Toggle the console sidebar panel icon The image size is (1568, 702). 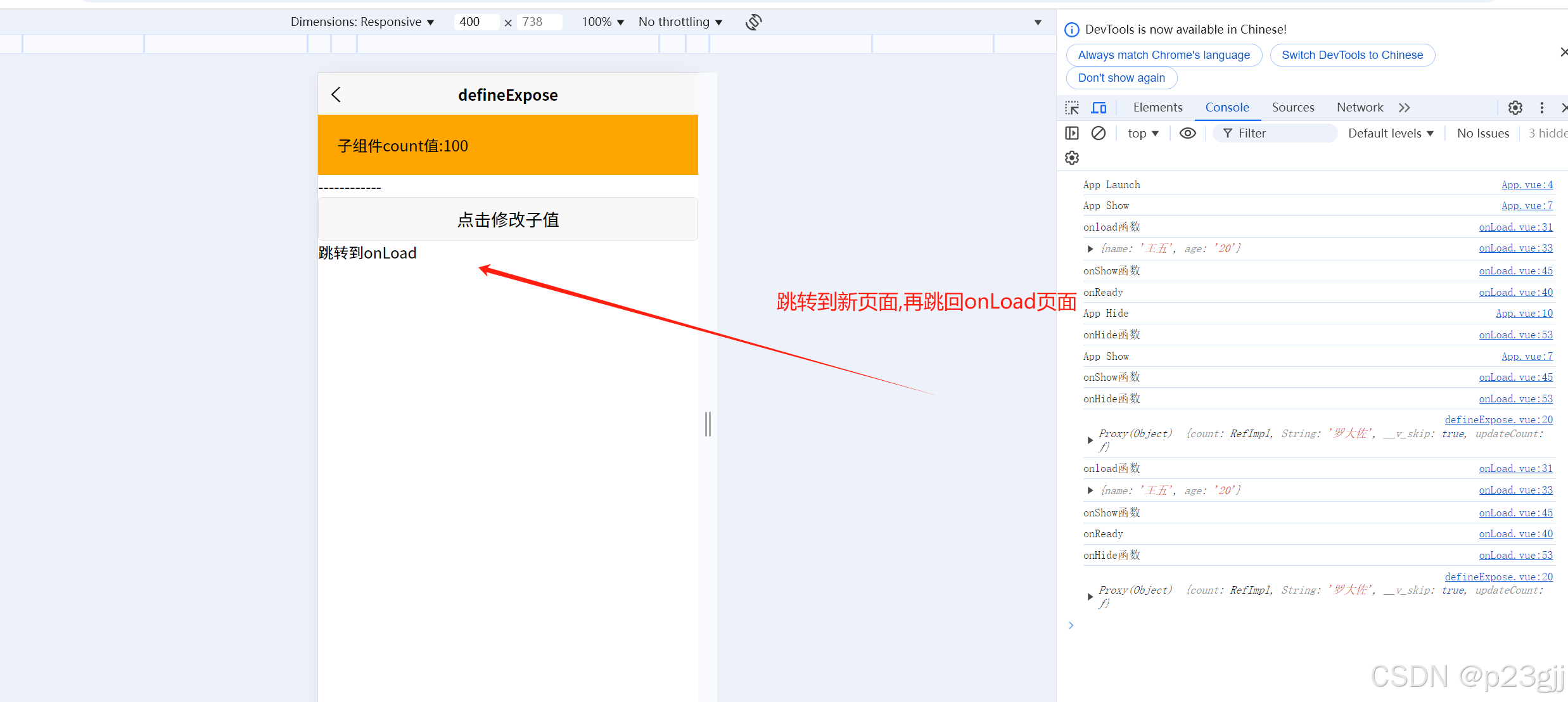(1072, 133)
